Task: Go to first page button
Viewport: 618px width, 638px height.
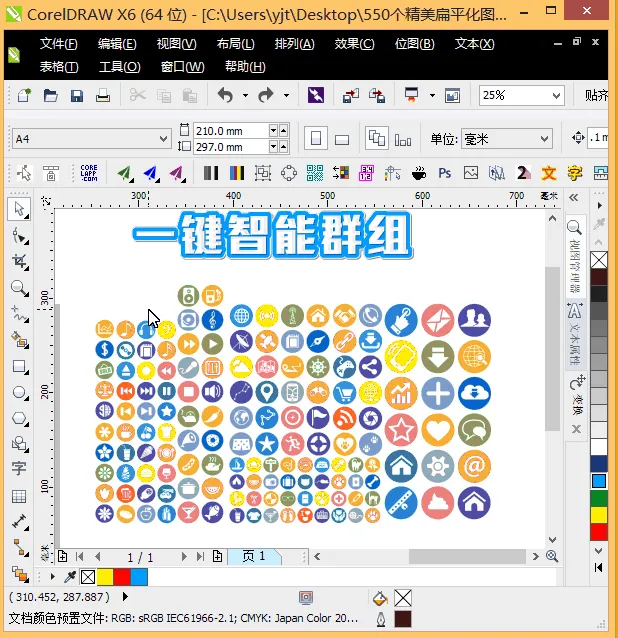Action: pyautogui.click(x=80, y=556)
